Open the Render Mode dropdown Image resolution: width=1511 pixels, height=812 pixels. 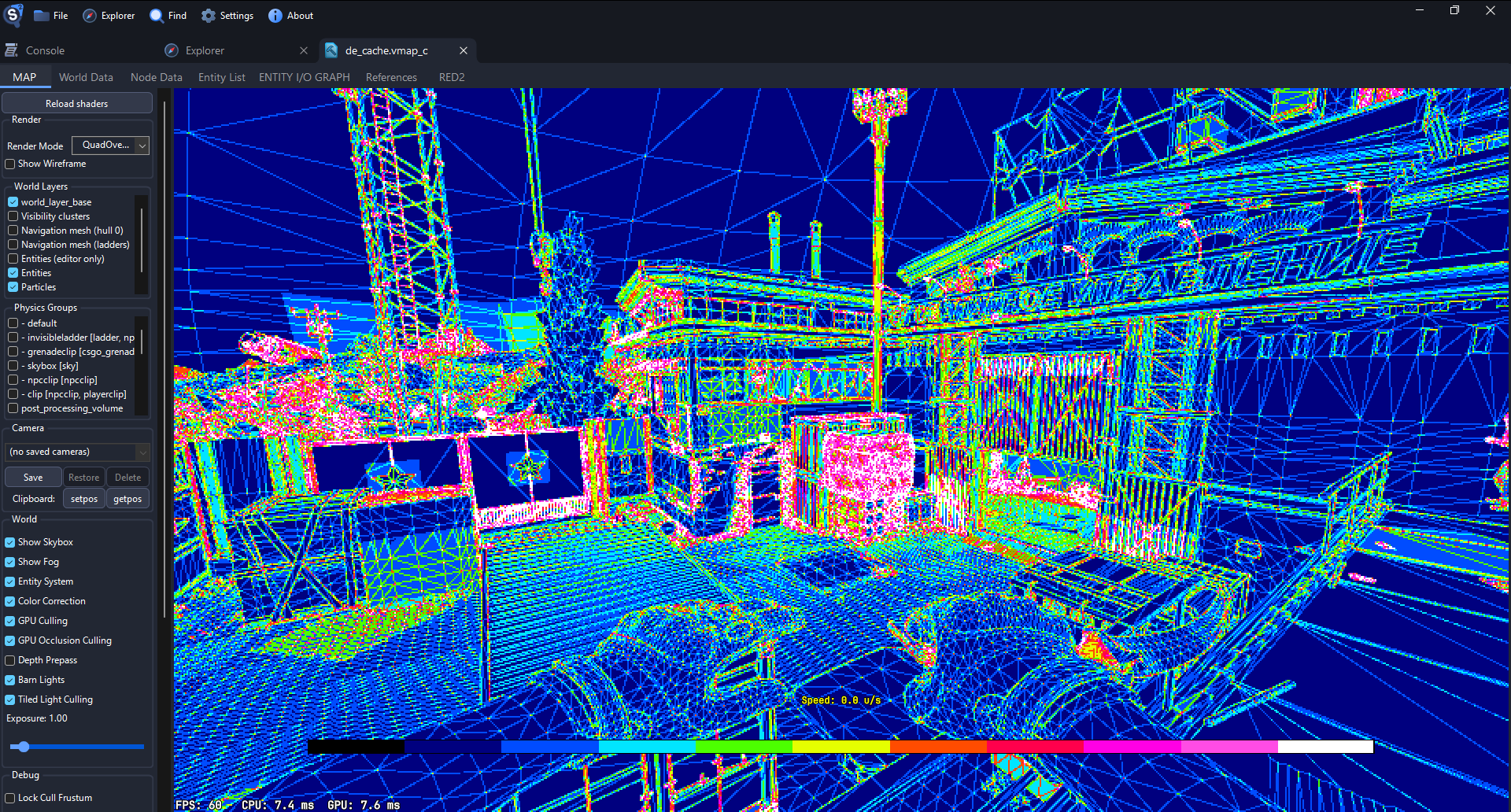tap(110, 146)
